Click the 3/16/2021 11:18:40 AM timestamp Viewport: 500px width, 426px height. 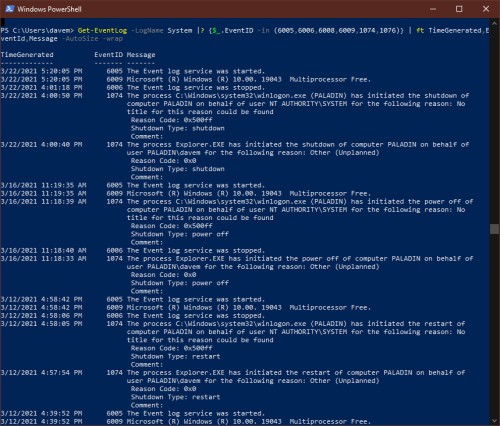pos(43,251)
